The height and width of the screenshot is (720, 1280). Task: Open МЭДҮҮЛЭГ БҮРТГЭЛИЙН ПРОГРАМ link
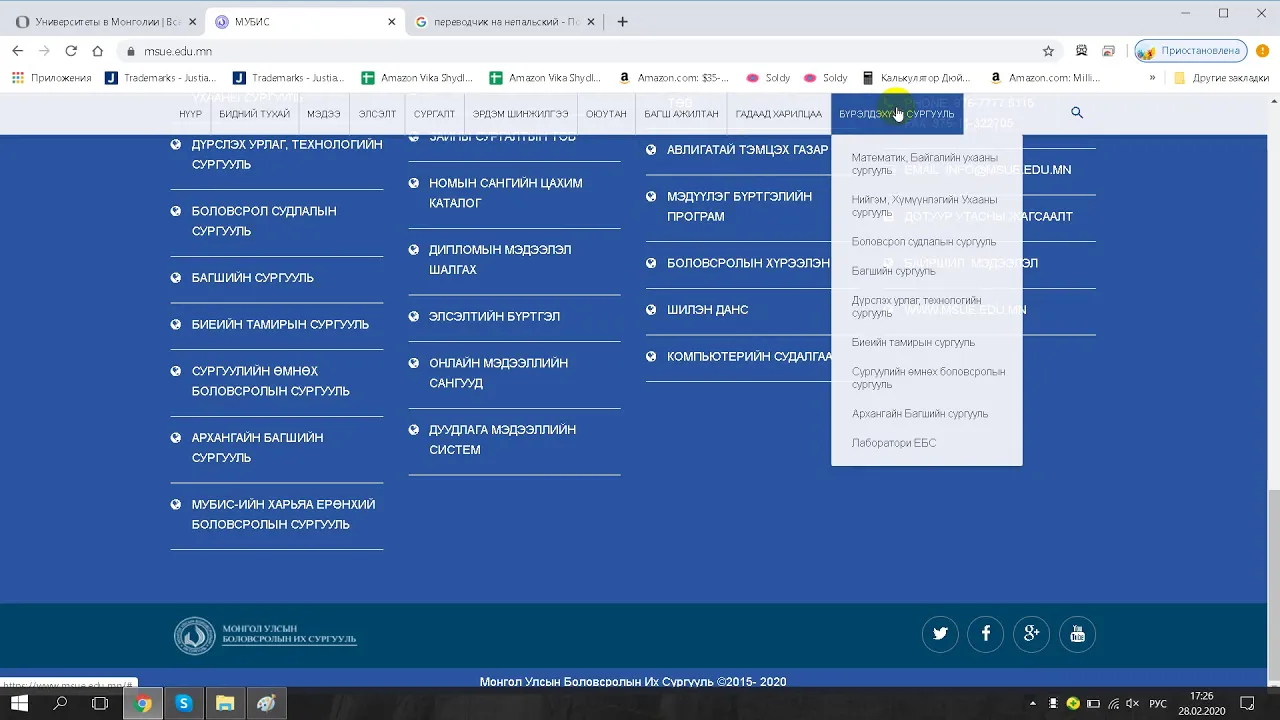point(739,207)
